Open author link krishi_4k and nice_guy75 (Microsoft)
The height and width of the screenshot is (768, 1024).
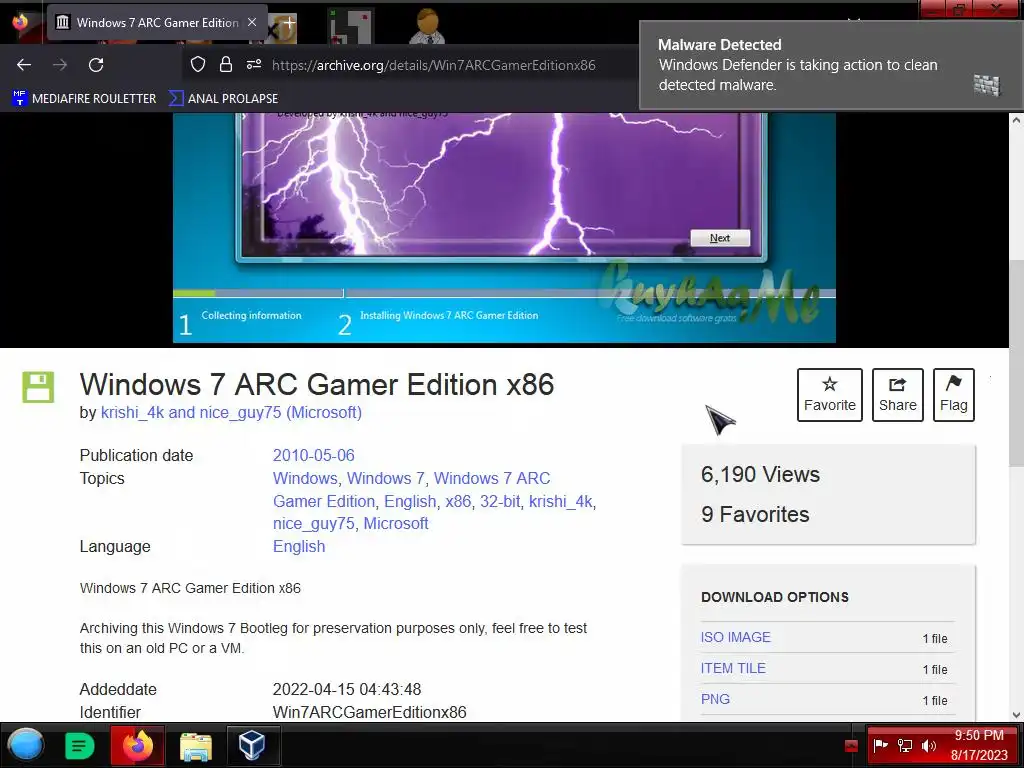(231, 413)
